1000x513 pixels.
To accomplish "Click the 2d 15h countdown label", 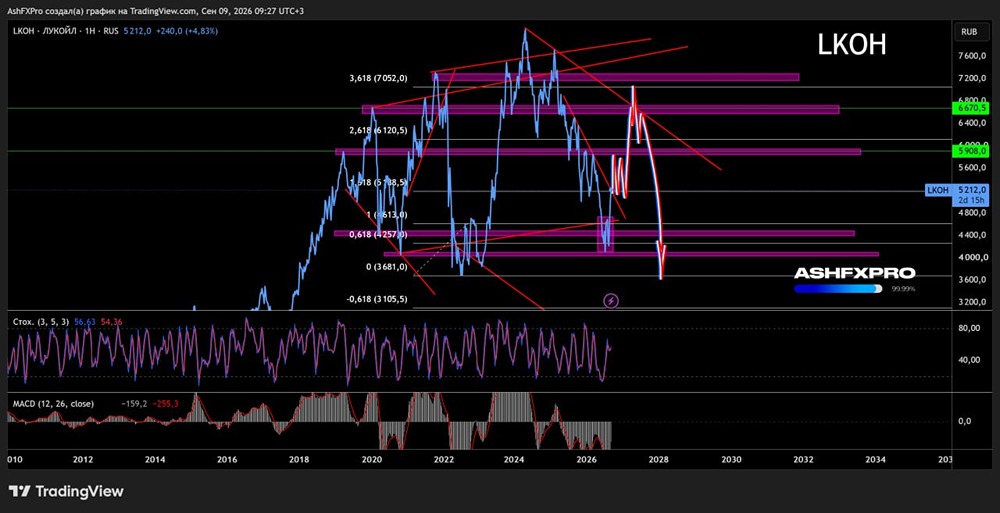I will tap(971, 200).
